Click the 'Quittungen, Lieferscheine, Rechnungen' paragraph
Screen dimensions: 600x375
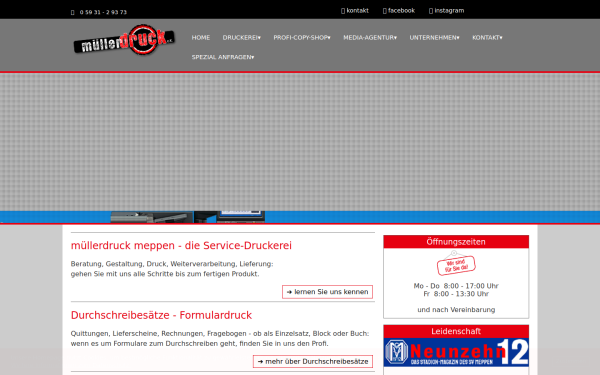[220, 339]
